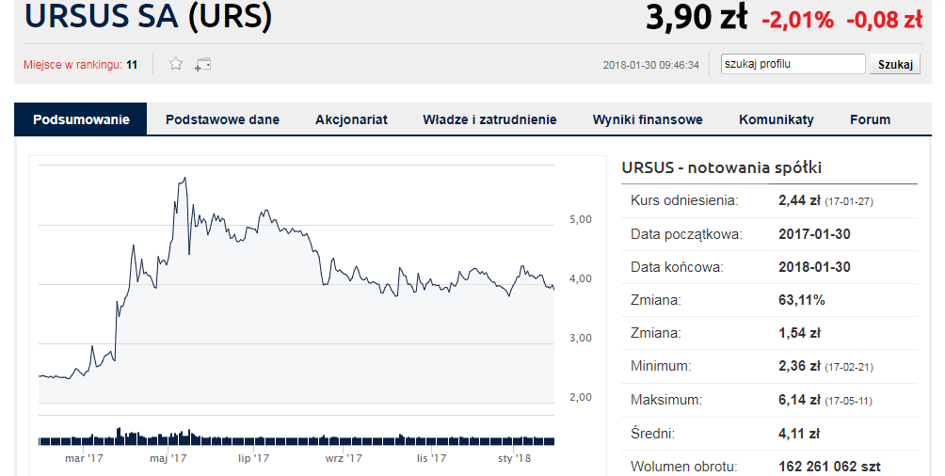Click the szukaj profilu search field
The width and height of the screenshot is (945, 476).
(x=793, y=64)
